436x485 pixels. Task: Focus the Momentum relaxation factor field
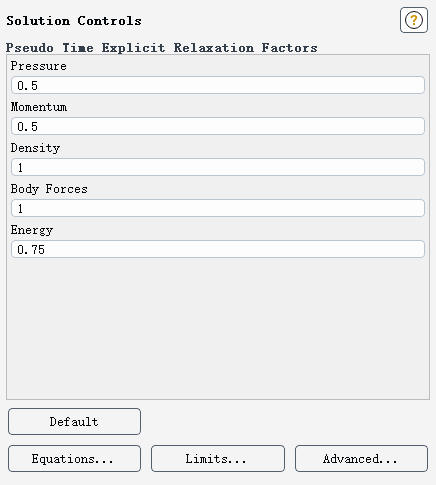tap(218, 126)
